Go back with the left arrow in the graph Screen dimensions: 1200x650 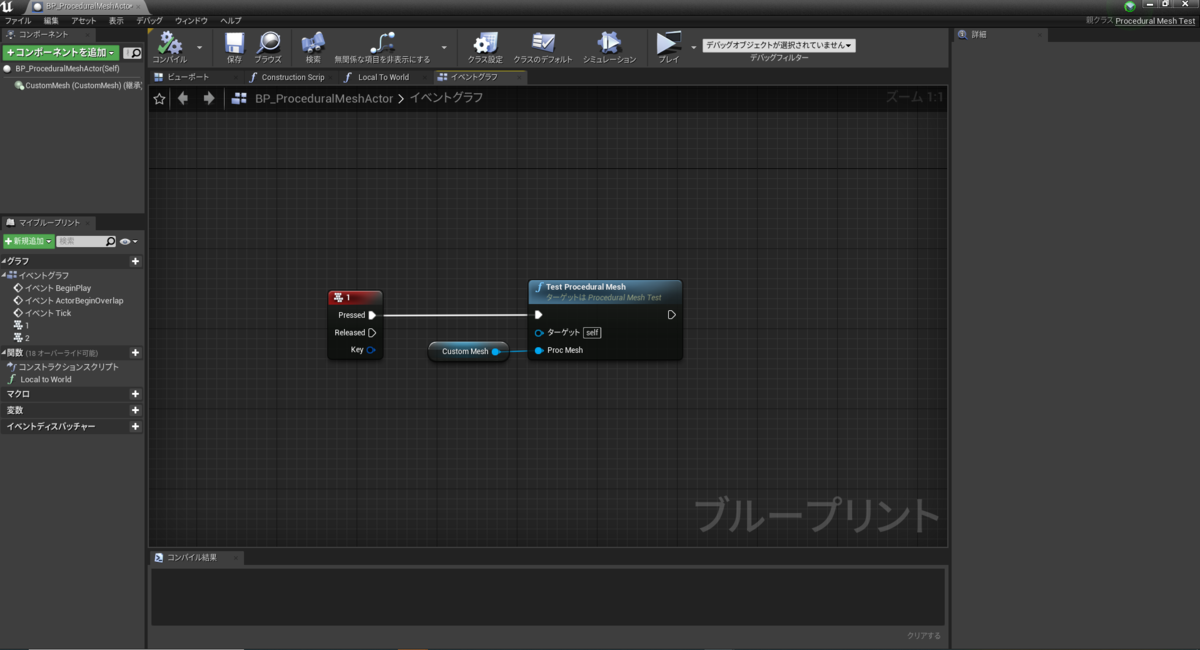(183, 98)
